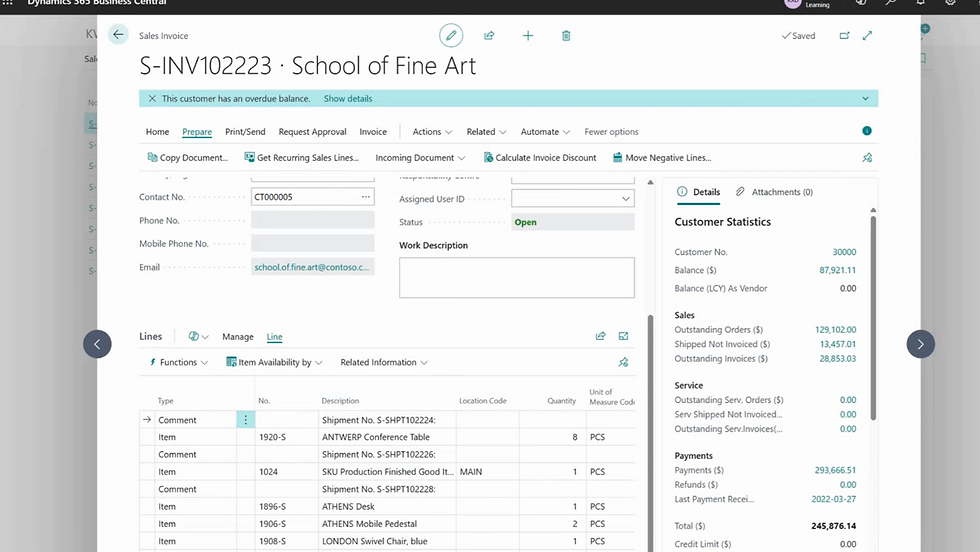Select the Line menu tab
The height and width of the screenshot is (552, 980).
(x=274, y=336)
